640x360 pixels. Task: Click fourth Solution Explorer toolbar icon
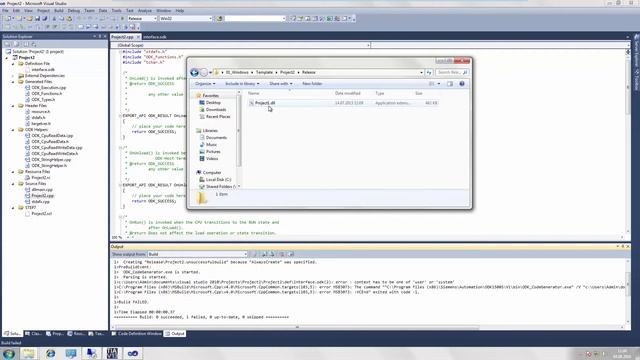point(33,44)
